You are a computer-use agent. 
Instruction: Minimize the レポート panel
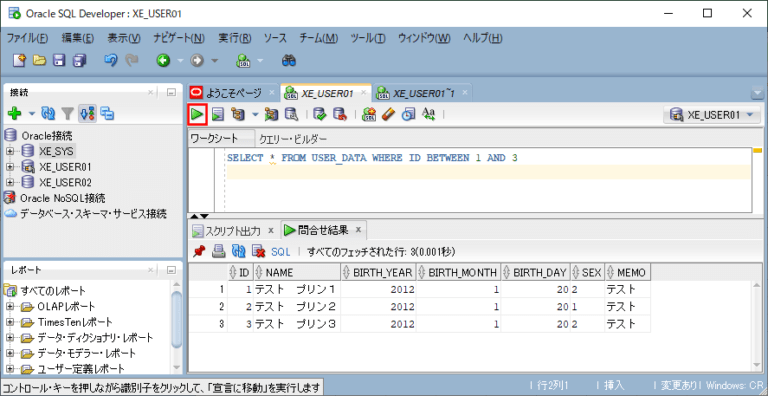tap(171, 270)
